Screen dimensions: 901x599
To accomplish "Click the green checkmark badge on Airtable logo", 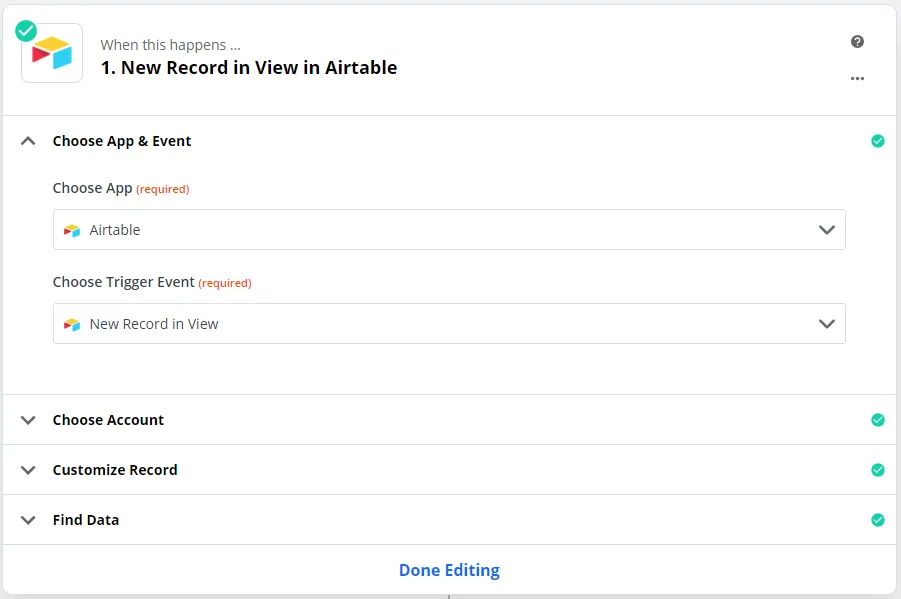I will (26, 31).
